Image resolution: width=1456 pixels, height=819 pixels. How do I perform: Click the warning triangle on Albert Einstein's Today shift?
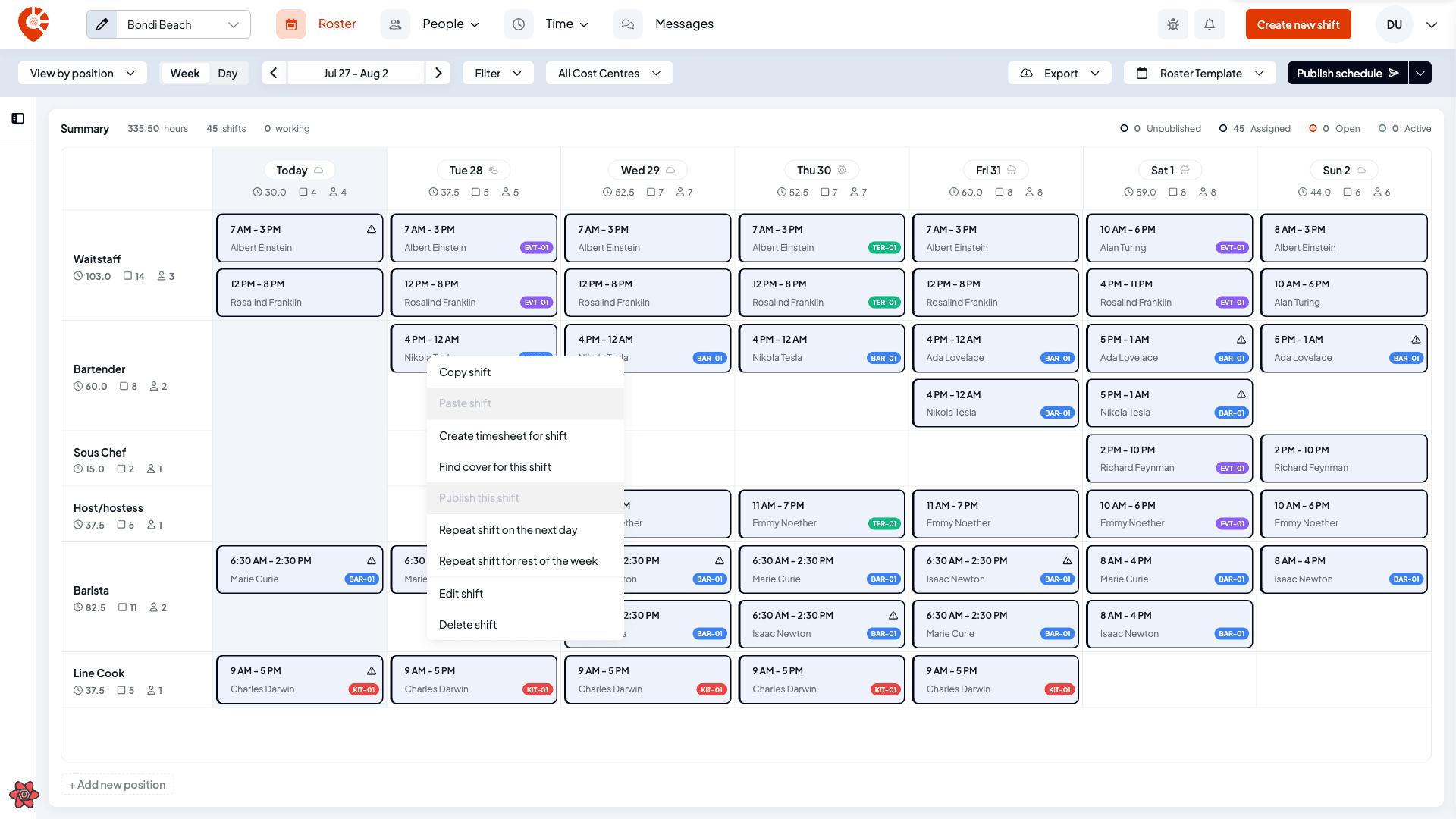372,229
